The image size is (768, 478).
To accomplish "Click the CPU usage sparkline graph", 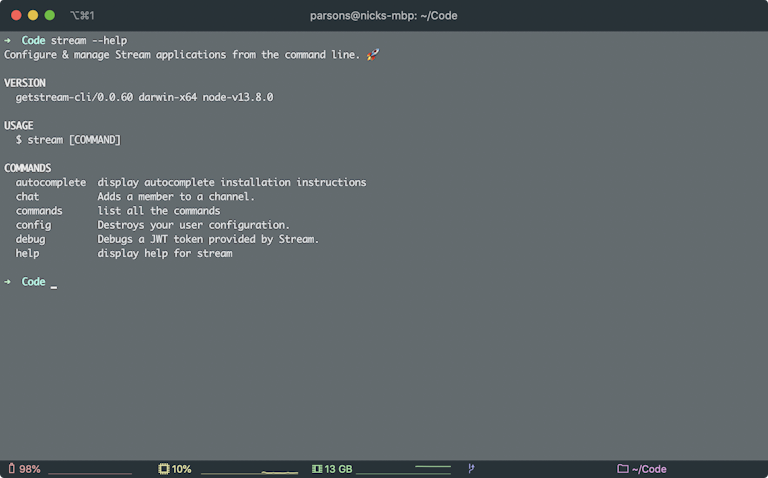I will [249, 471].
